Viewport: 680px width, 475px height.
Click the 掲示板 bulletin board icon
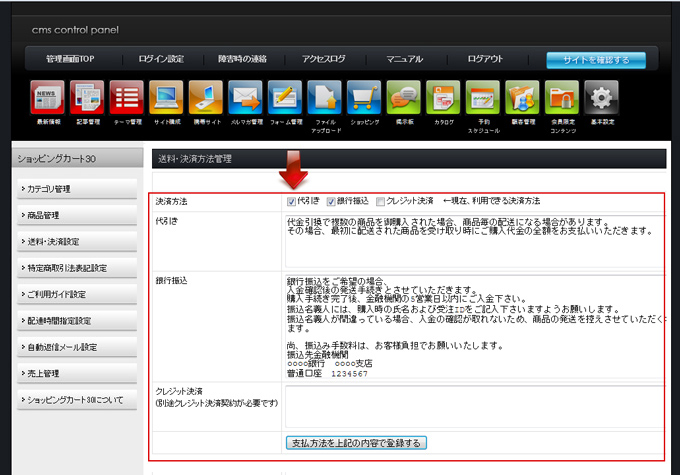pos(404,98)
